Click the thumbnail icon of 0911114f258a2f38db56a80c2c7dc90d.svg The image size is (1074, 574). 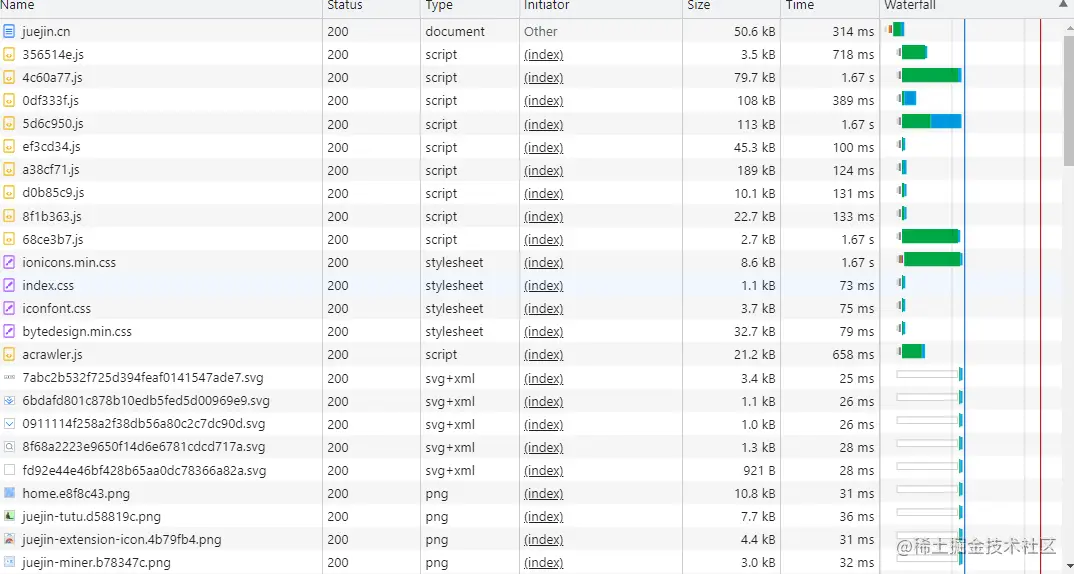tap(9, 424)
